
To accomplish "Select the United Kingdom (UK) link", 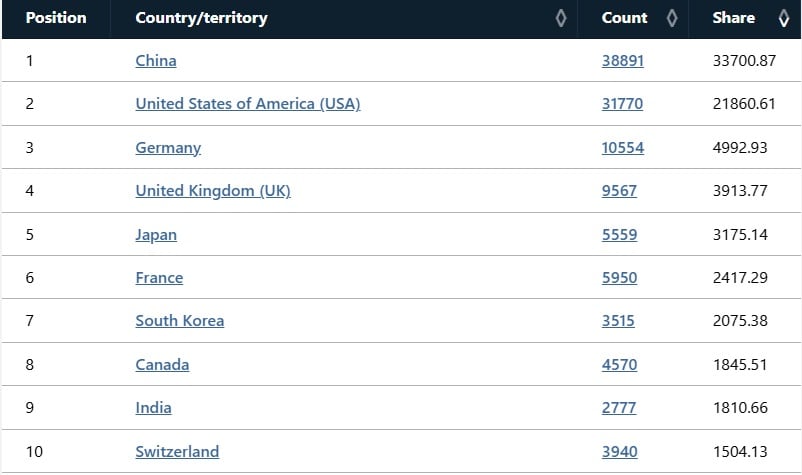I will tap(213, 191).
